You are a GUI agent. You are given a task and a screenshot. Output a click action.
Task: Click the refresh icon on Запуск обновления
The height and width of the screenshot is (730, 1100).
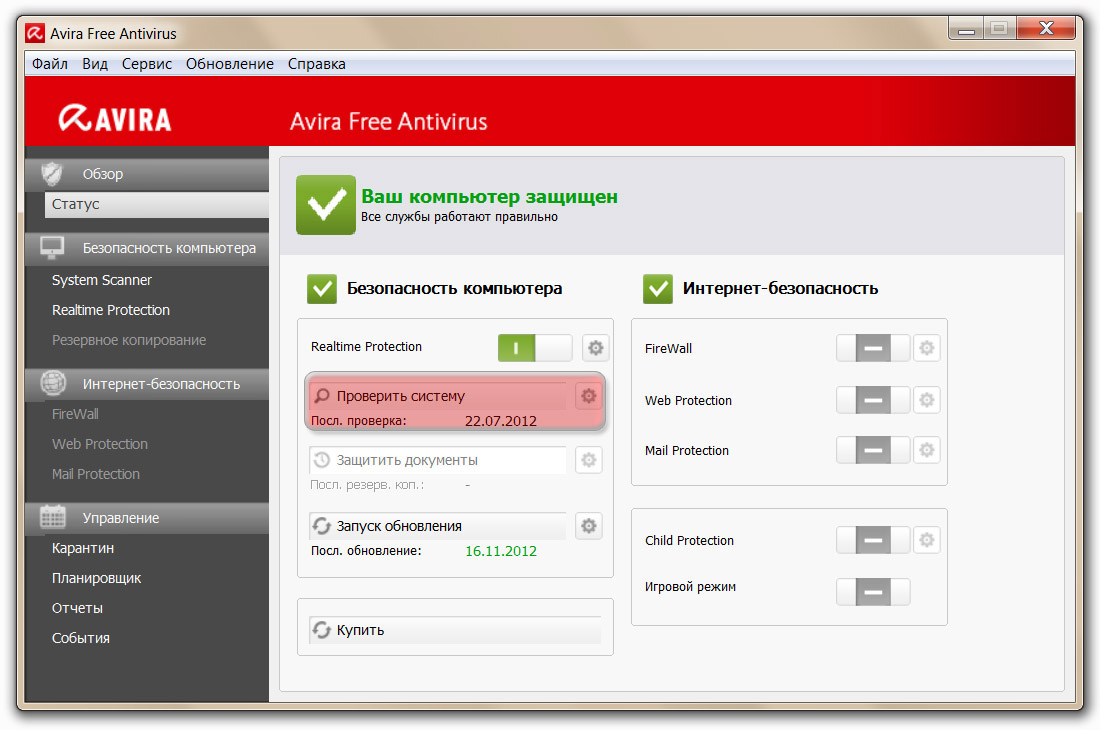(x=321, y=526)
